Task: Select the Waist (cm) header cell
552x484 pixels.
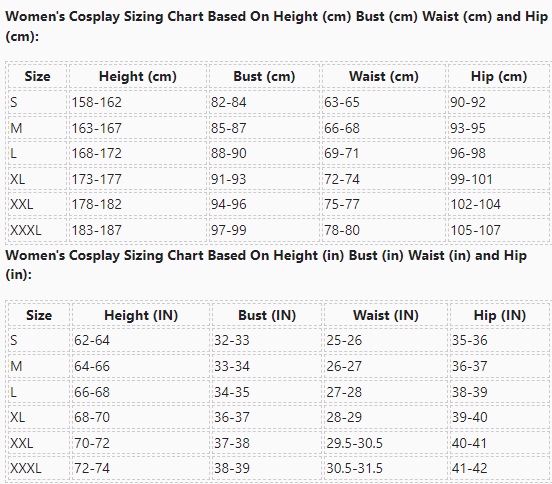Action: point(384,76)
